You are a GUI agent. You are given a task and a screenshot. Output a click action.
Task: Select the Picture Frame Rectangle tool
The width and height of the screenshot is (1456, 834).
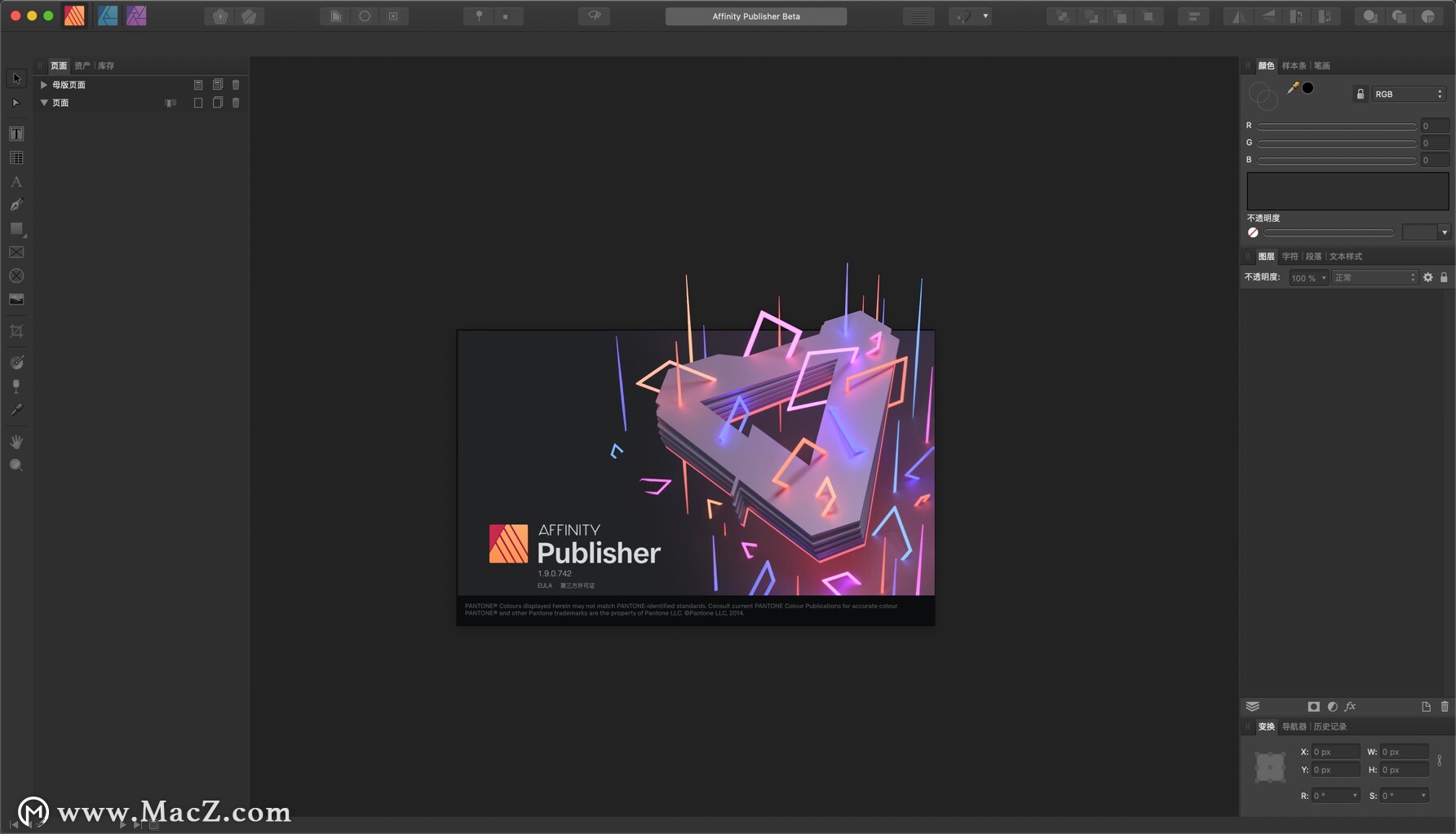click(16, 253)
